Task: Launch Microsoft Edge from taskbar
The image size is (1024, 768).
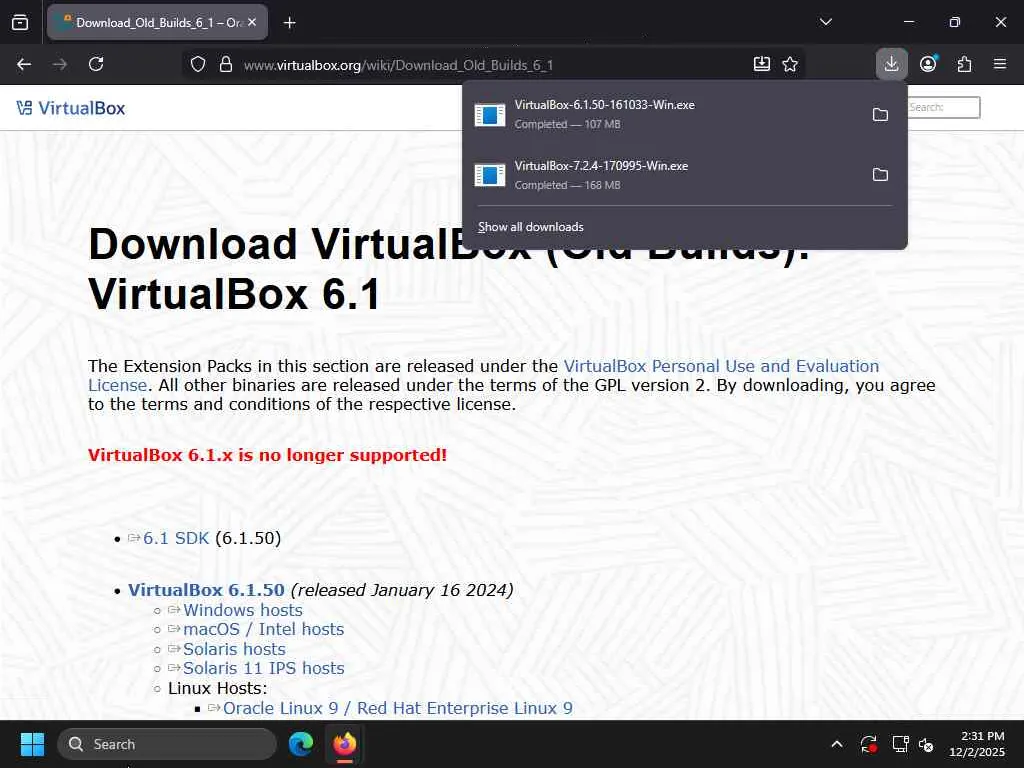Action: (x=301, y=744)
